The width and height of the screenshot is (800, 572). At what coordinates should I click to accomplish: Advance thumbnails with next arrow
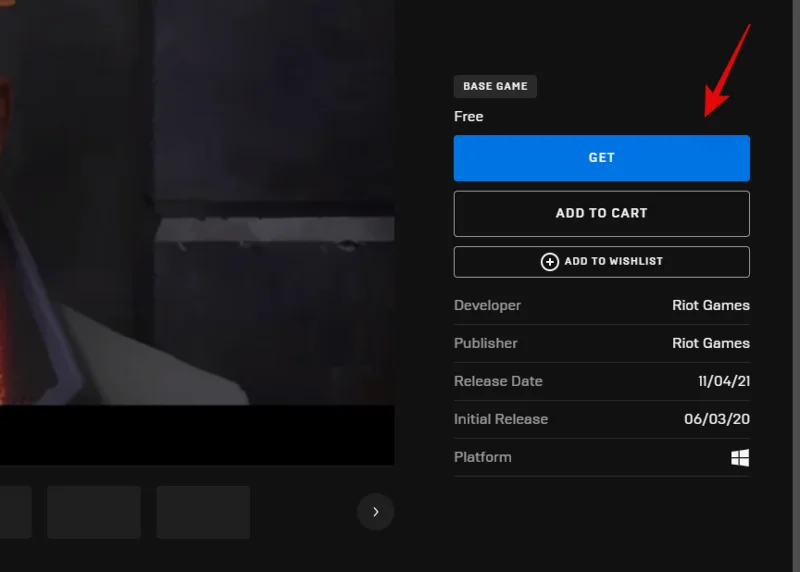(376, 512)
